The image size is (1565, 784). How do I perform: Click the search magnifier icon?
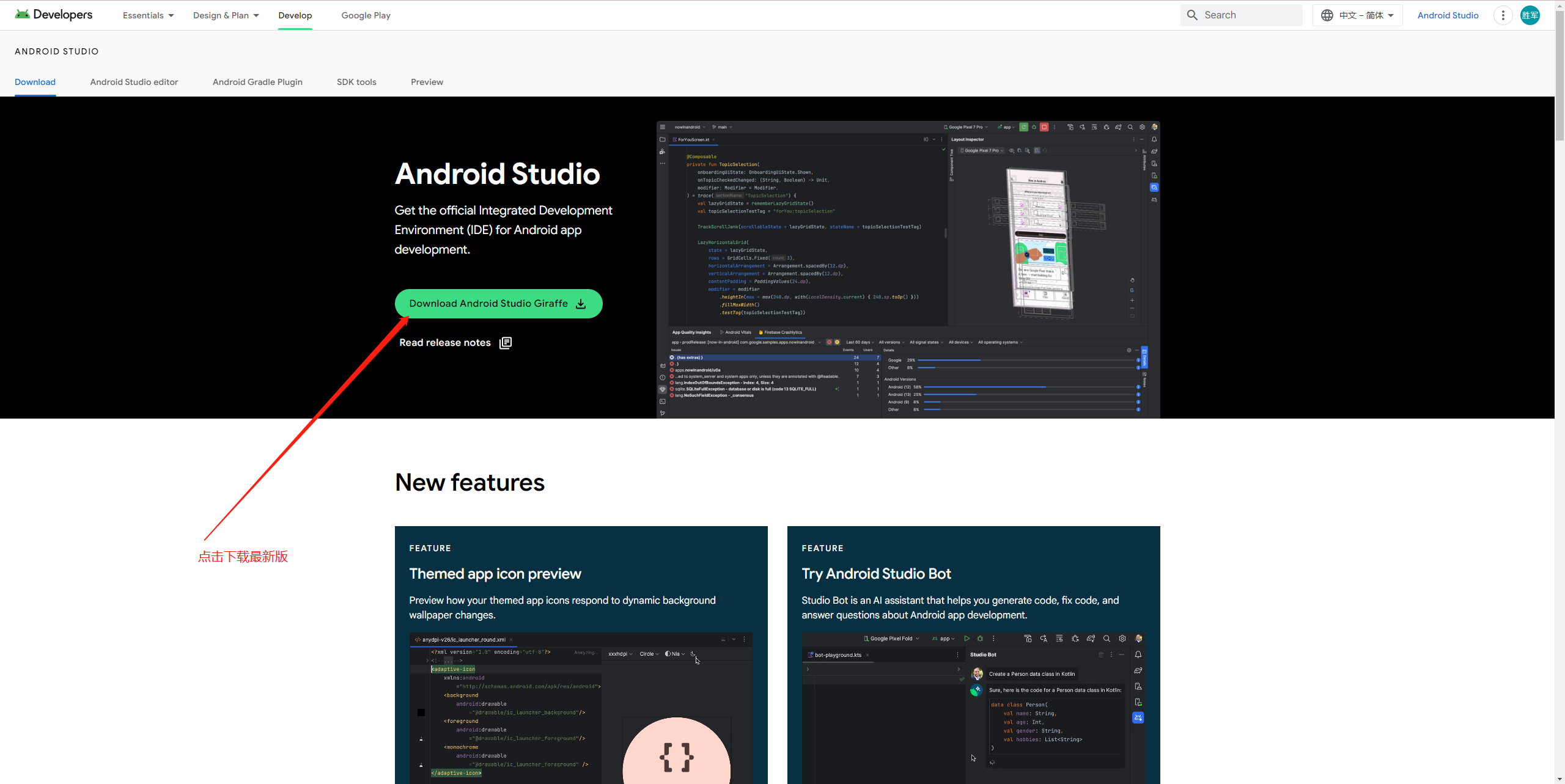pyautogui.click(x=1192, y=15)
